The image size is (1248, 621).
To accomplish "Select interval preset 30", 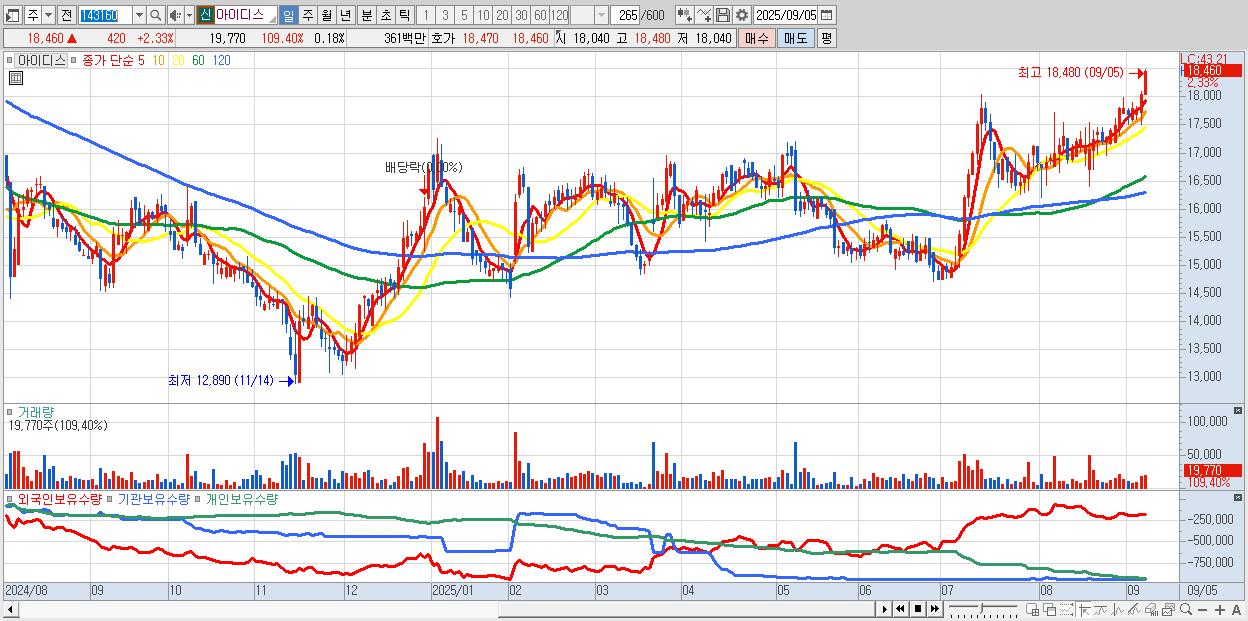I will click(x=521, y=15).
